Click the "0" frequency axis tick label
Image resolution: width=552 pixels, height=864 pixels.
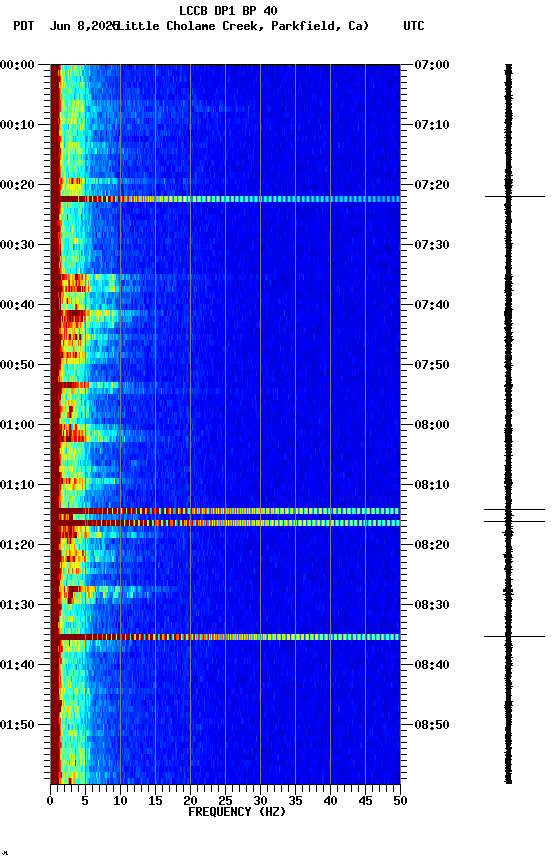pyautogui.click(x=51, y=801)
